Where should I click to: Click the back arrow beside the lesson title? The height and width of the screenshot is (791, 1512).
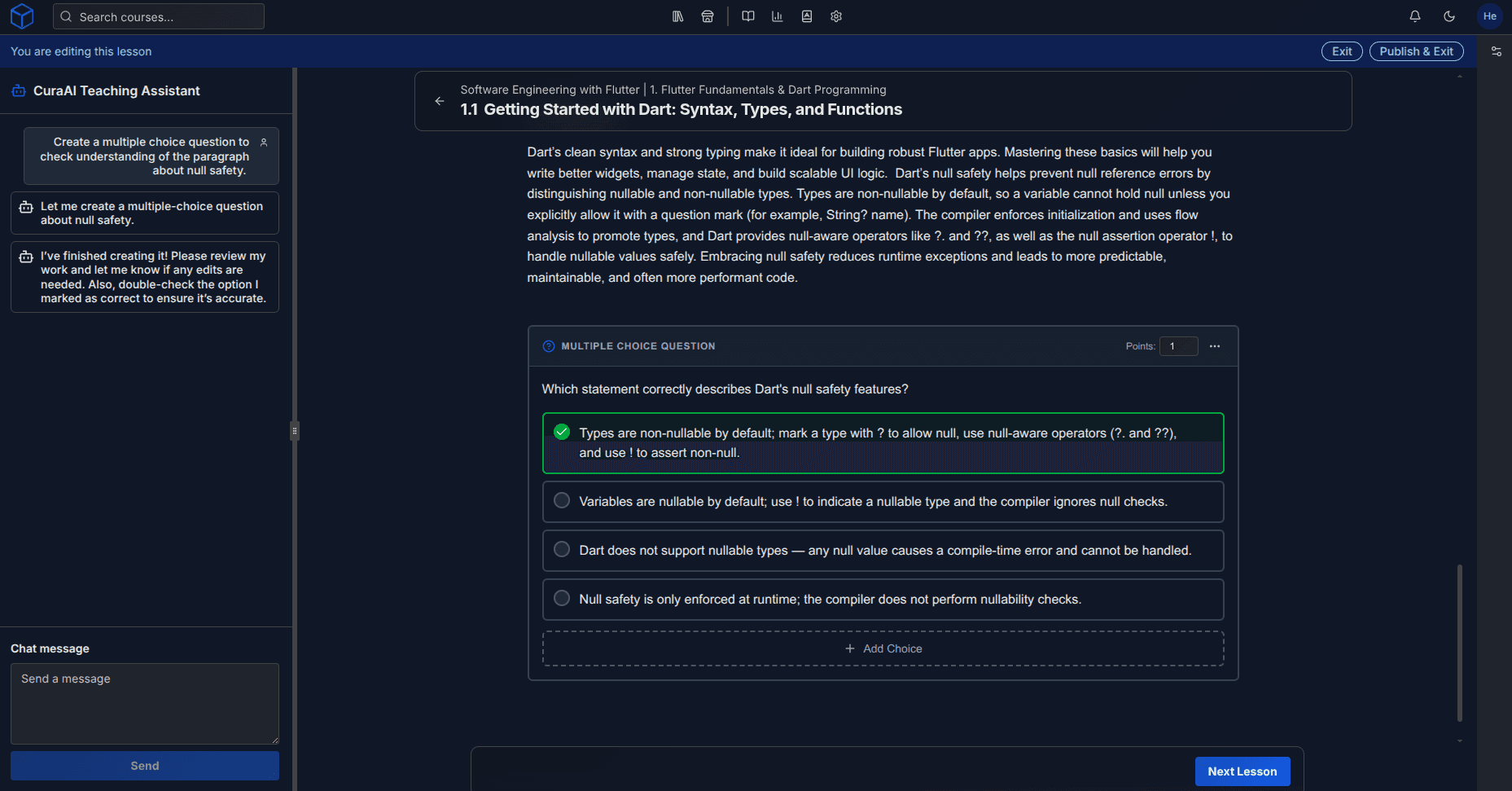[x=440, y=101]
